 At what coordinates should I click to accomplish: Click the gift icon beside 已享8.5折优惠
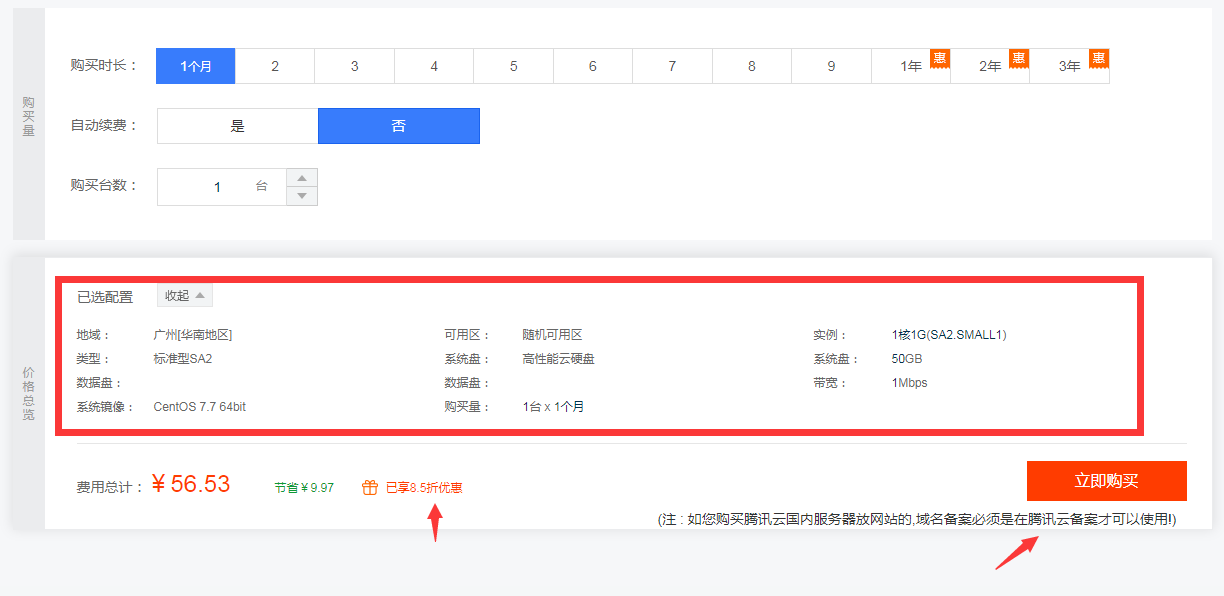369,488
